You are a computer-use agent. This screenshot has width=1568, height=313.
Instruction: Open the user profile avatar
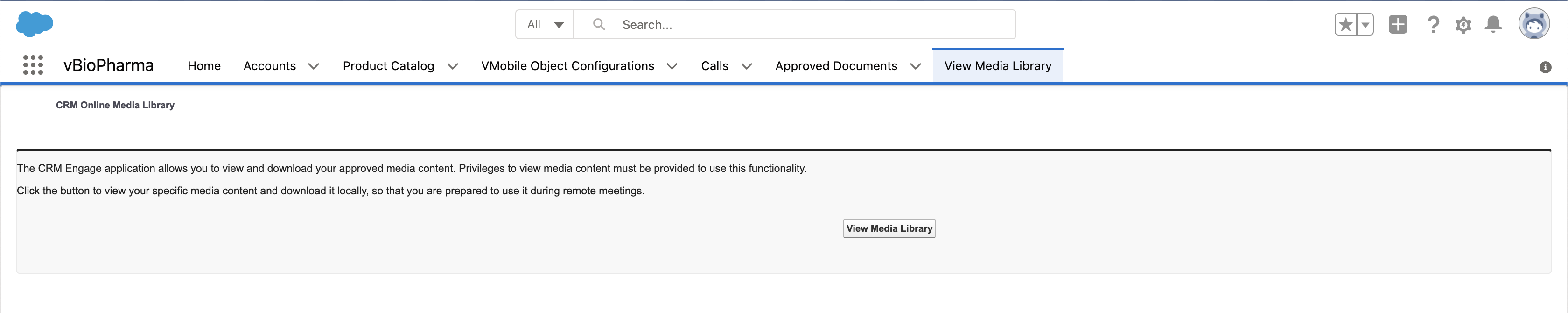pyautogui.click(x=1533, y=24)
